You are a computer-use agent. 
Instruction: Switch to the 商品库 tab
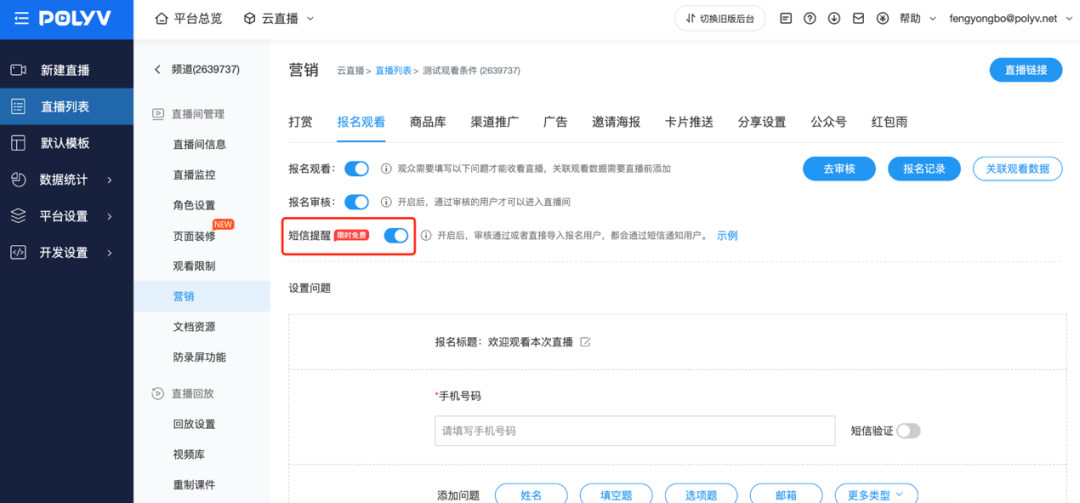tap(428, 122)
